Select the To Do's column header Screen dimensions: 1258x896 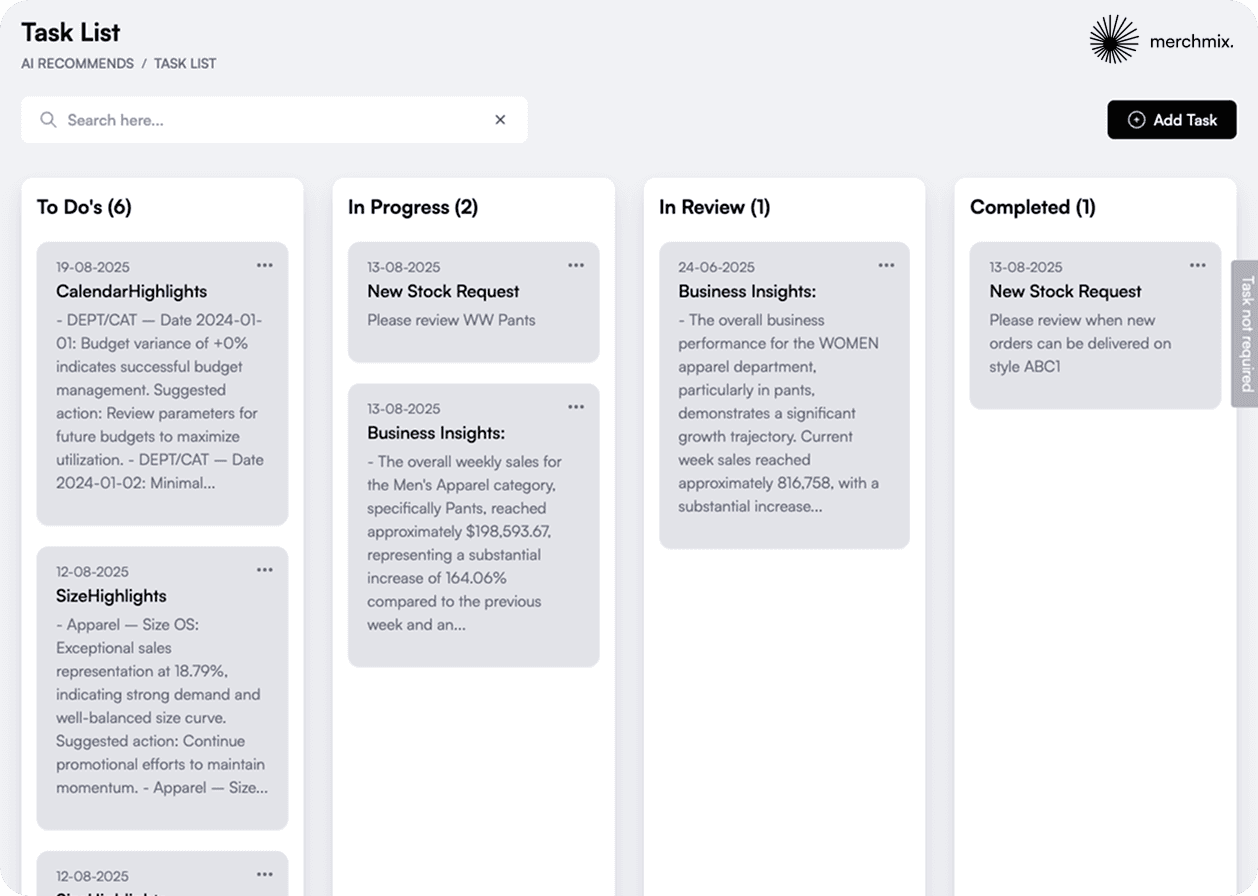tap(84, 207)
